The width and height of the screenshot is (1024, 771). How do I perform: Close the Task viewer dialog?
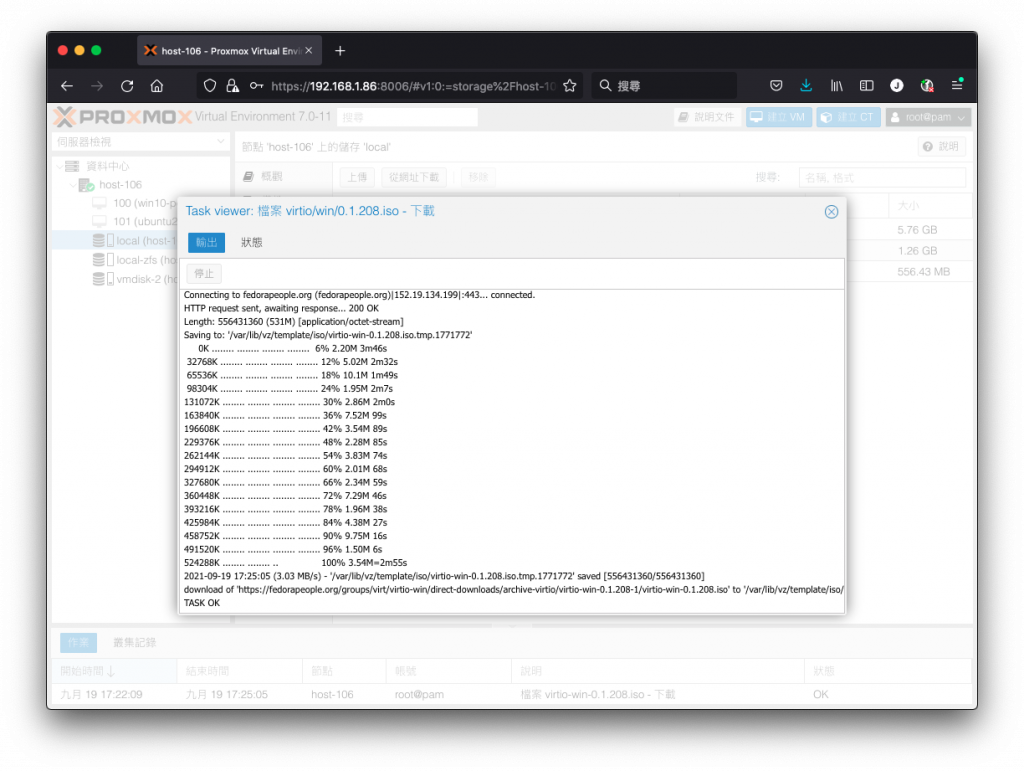(x=831, y=212)
